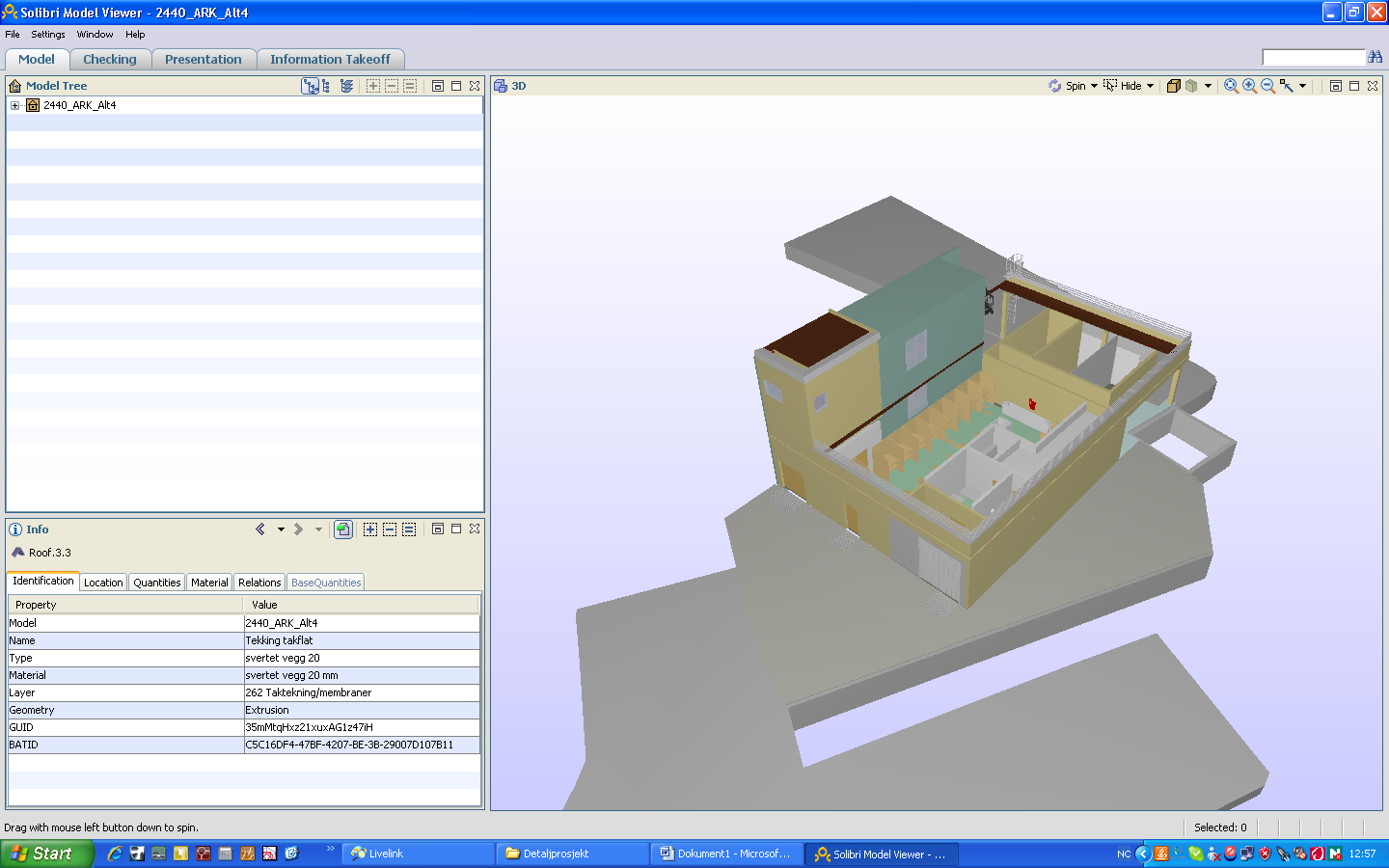The height and width of the screenshot is (868, 1389).
Task: Activate the Hide selection tool
Action: point(1123,86)
